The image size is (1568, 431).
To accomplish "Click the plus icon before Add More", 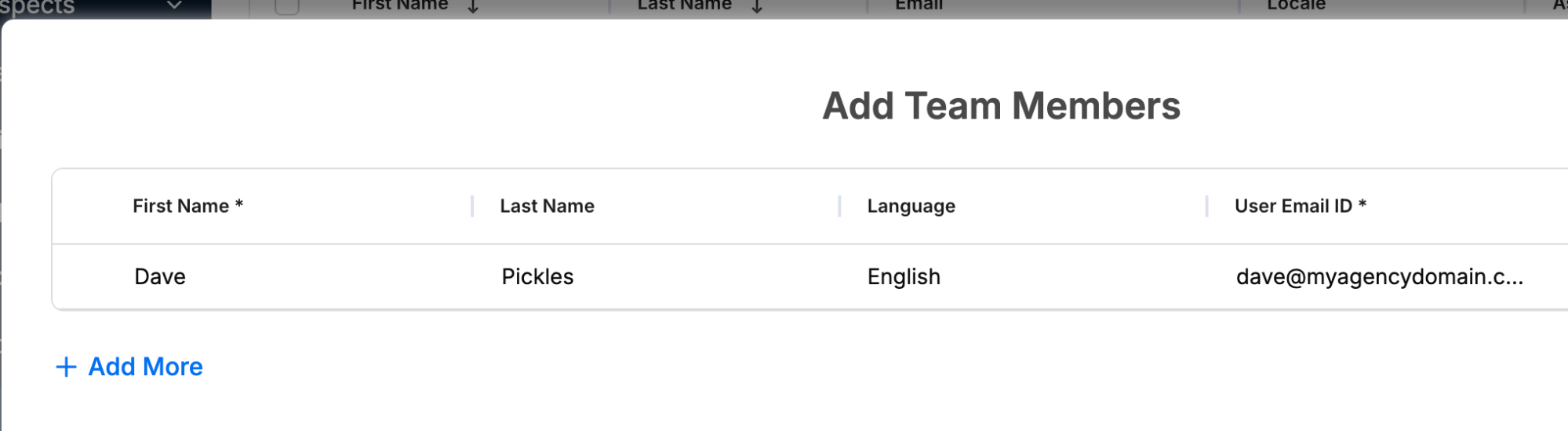I will pyautogui.click(x=67, y=367).
